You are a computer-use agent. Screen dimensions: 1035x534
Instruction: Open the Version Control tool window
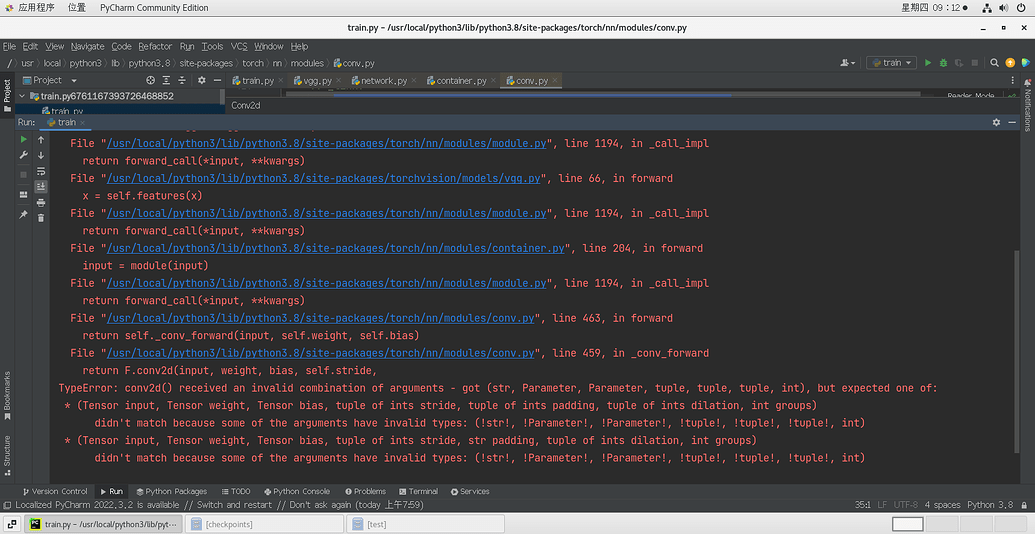point(55,491)
